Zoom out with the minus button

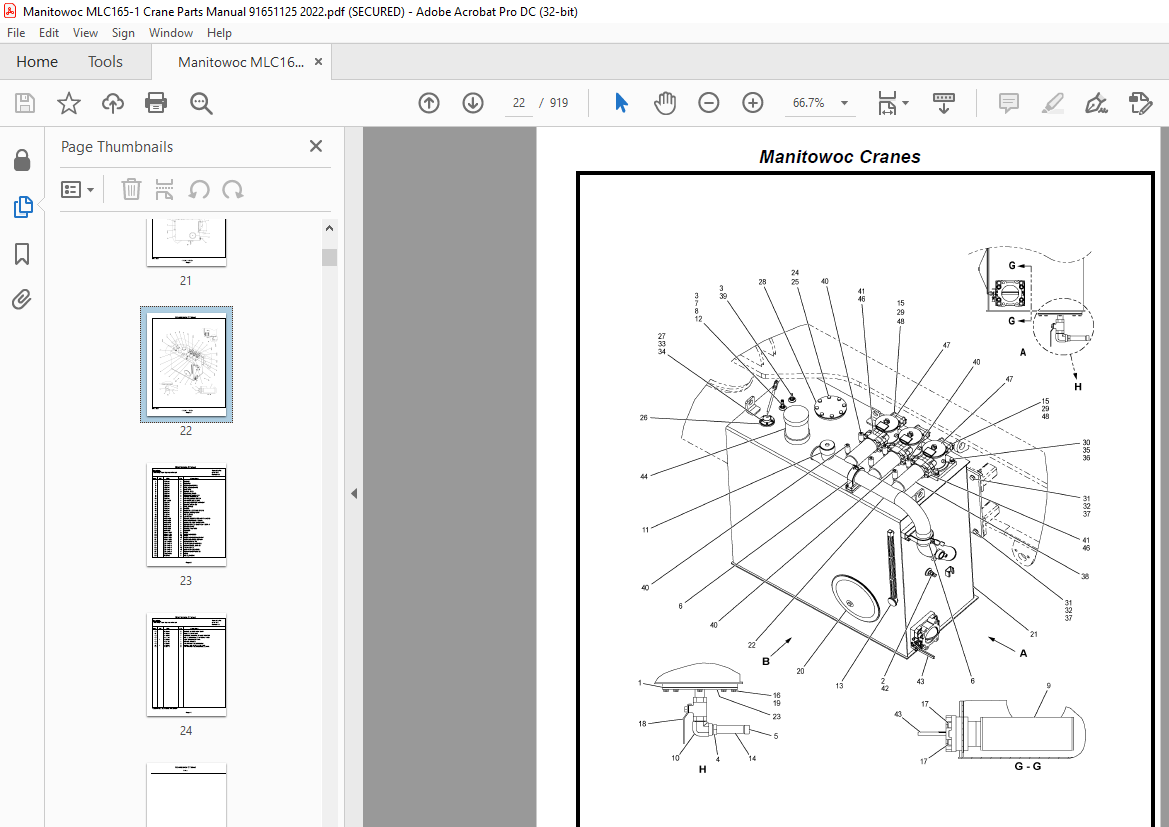coord(708,103)
